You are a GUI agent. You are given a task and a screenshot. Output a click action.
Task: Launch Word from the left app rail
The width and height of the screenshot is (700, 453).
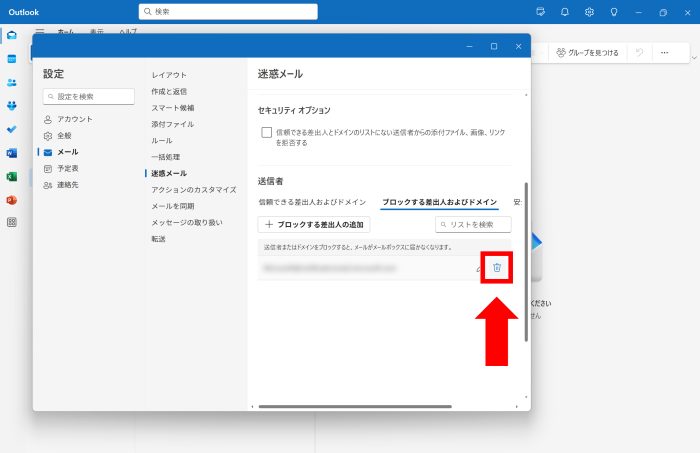click(x=12, y=153)
